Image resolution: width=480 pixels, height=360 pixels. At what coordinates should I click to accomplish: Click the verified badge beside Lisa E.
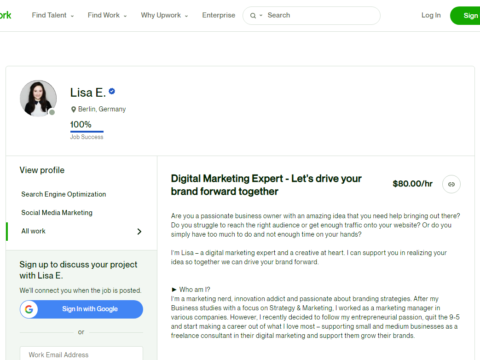(112, 91)
